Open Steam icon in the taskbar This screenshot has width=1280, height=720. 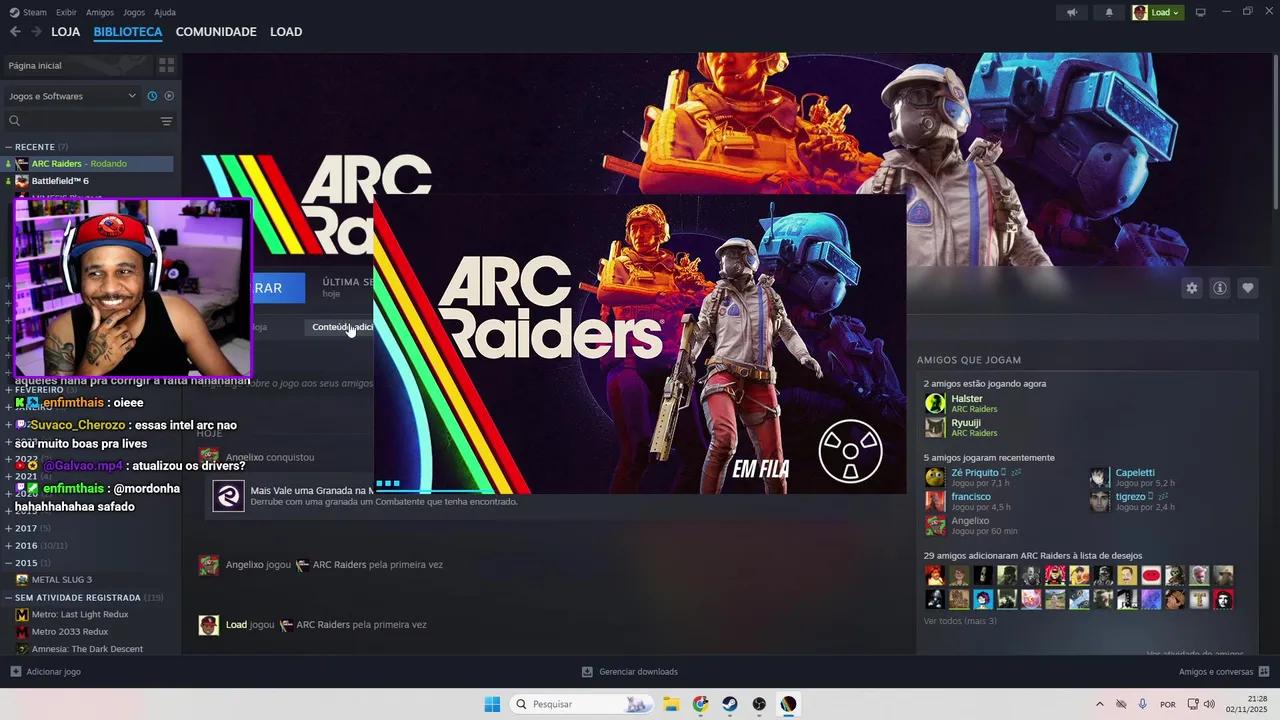click(x=730, y=704)
